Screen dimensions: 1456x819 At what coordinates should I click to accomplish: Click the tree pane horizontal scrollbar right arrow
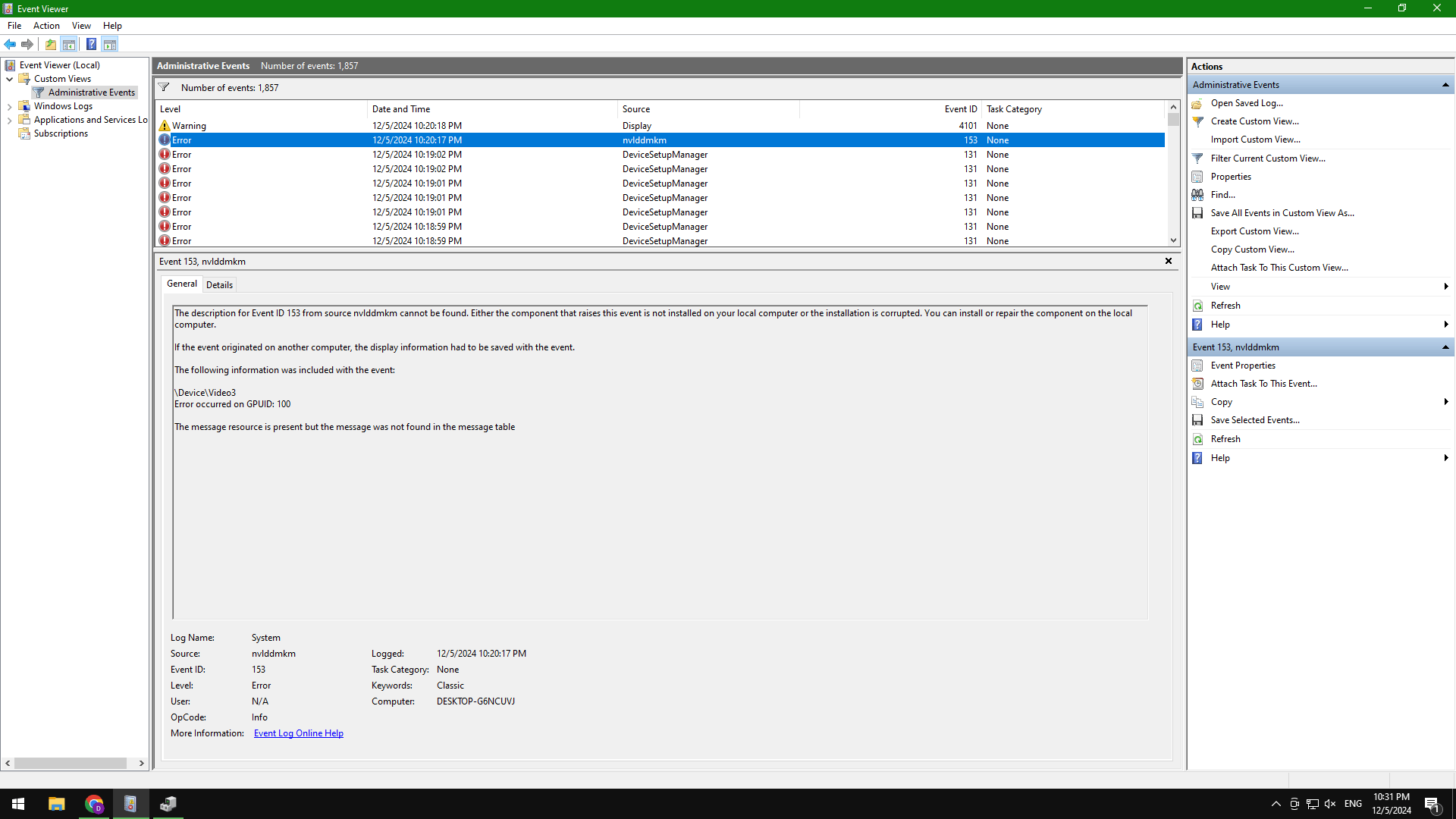[x=141, y=764]
